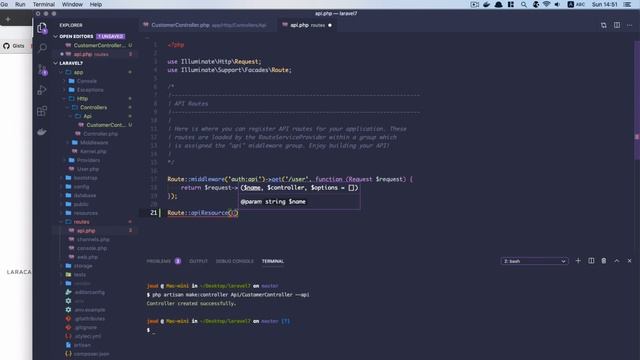The width and height of the screenshot is (640, 360).
Task: Open the Explorer view in activity bar
Action: [42, 28]
